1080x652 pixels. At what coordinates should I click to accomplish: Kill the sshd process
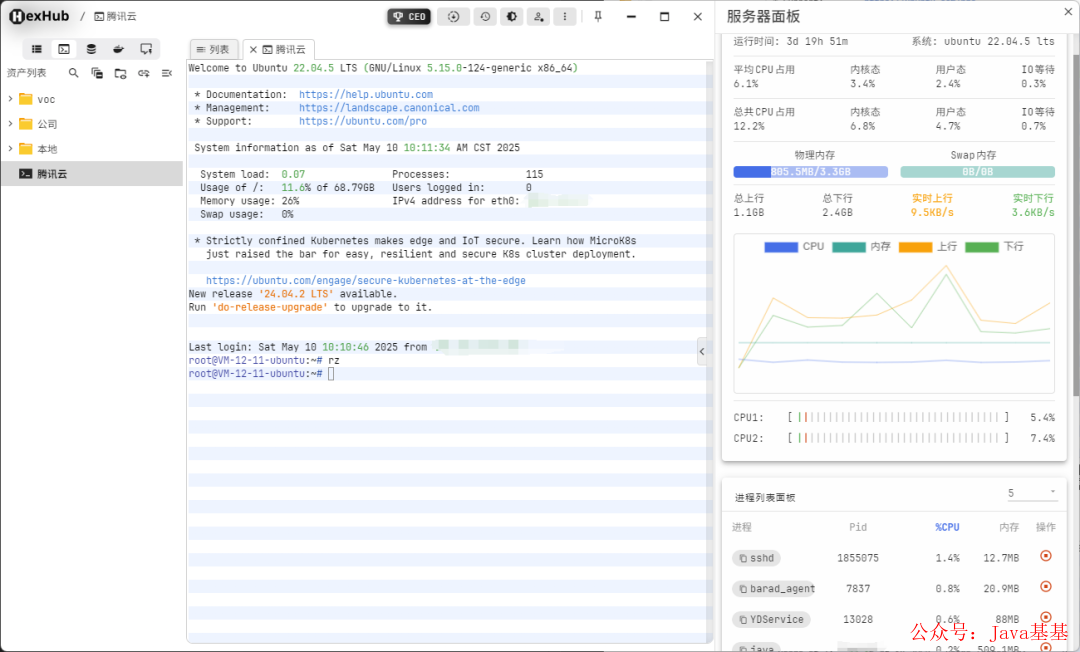click(x=1046, y=556)
